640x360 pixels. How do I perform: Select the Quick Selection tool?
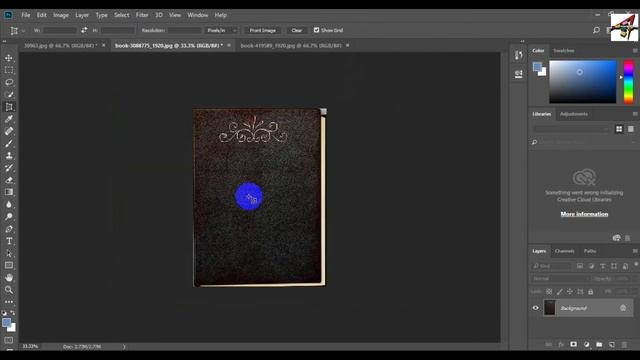9,95
